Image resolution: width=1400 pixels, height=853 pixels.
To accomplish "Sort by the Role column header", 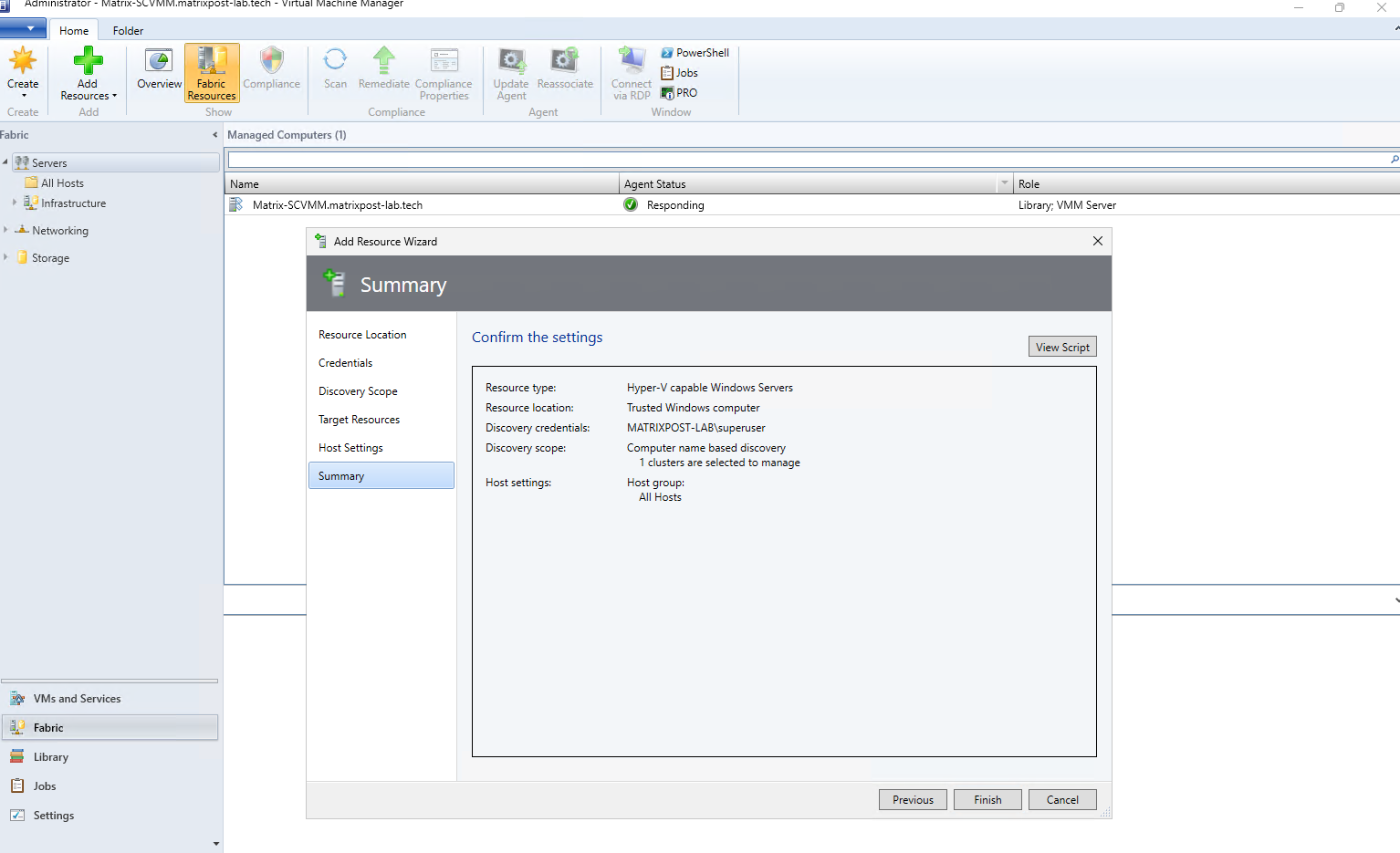I will [x=1207, y=183].
